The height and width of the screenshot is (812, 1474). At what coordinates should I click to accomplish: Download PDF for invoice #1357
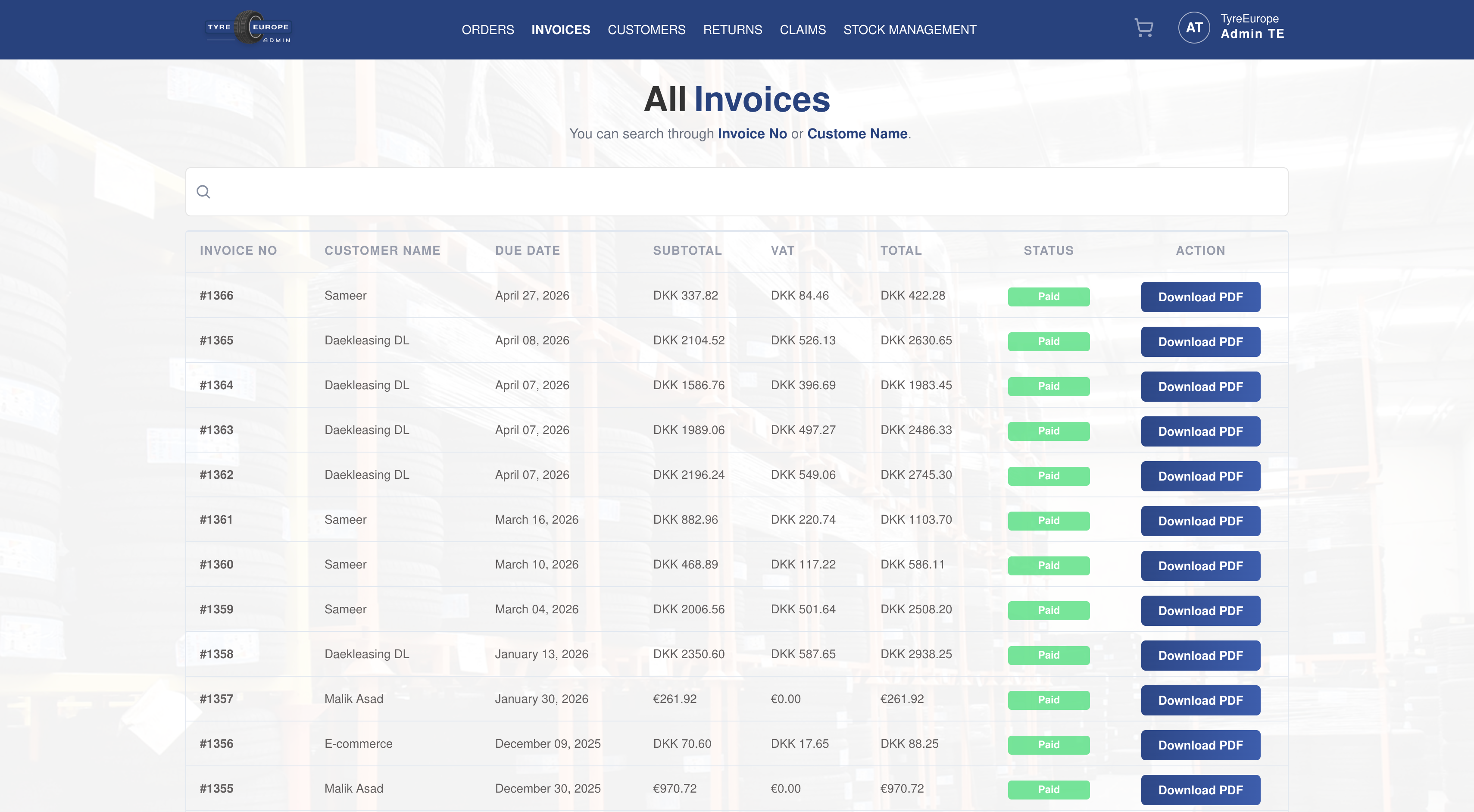1200,700
